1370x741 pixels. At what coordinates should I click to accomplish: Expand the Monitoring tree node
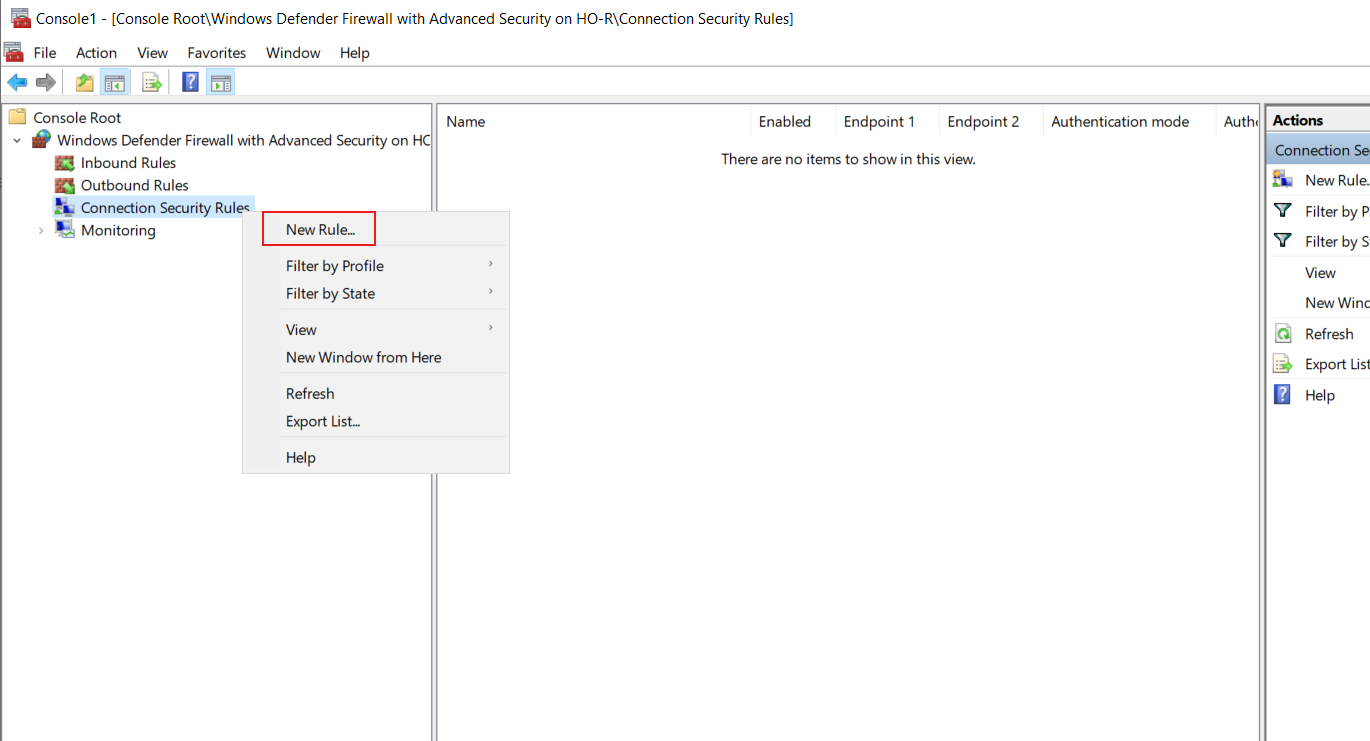(x=41, y=231)
